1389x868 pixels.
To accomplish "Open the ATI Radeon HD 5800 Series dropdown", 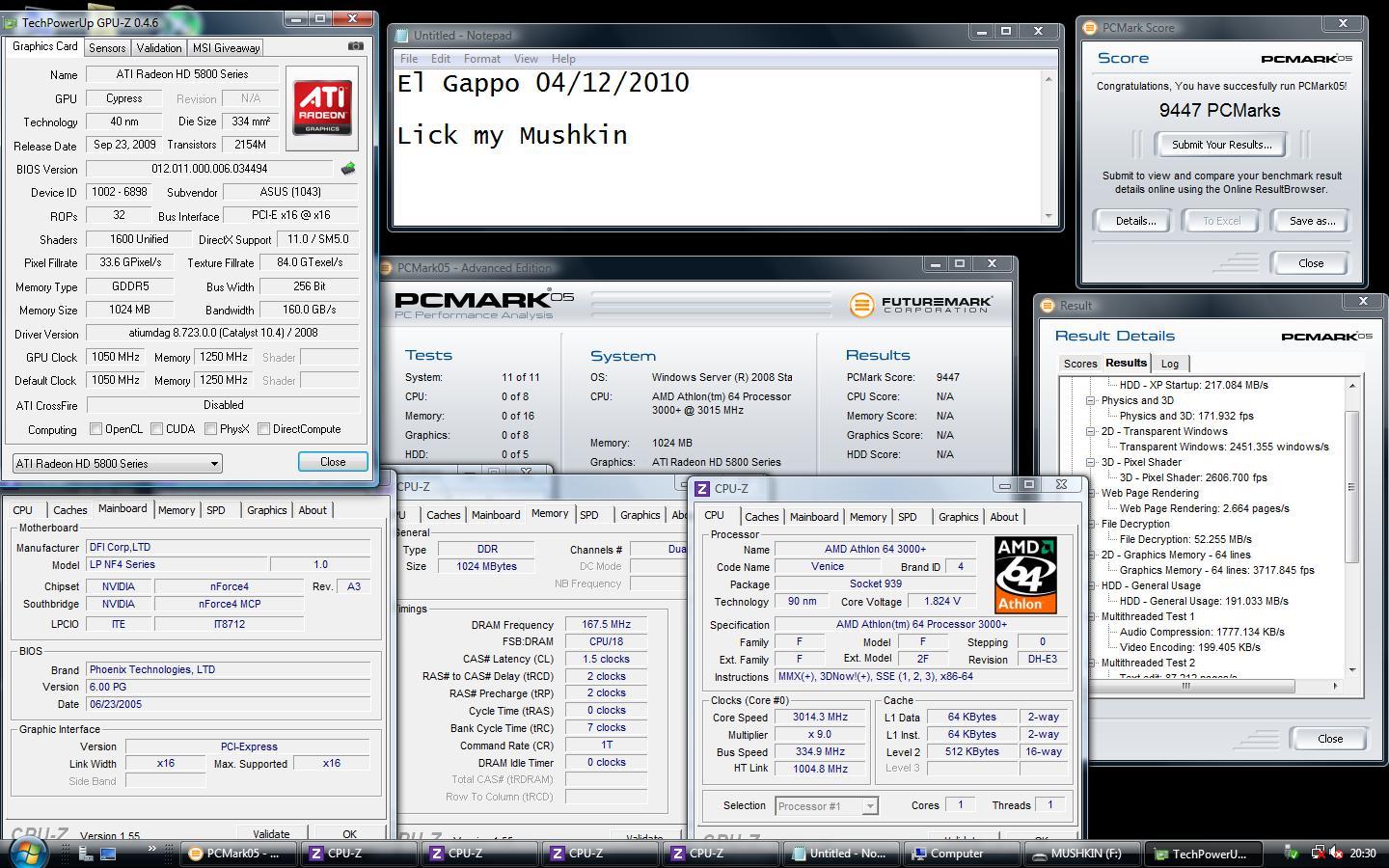I will pos(117,464).
